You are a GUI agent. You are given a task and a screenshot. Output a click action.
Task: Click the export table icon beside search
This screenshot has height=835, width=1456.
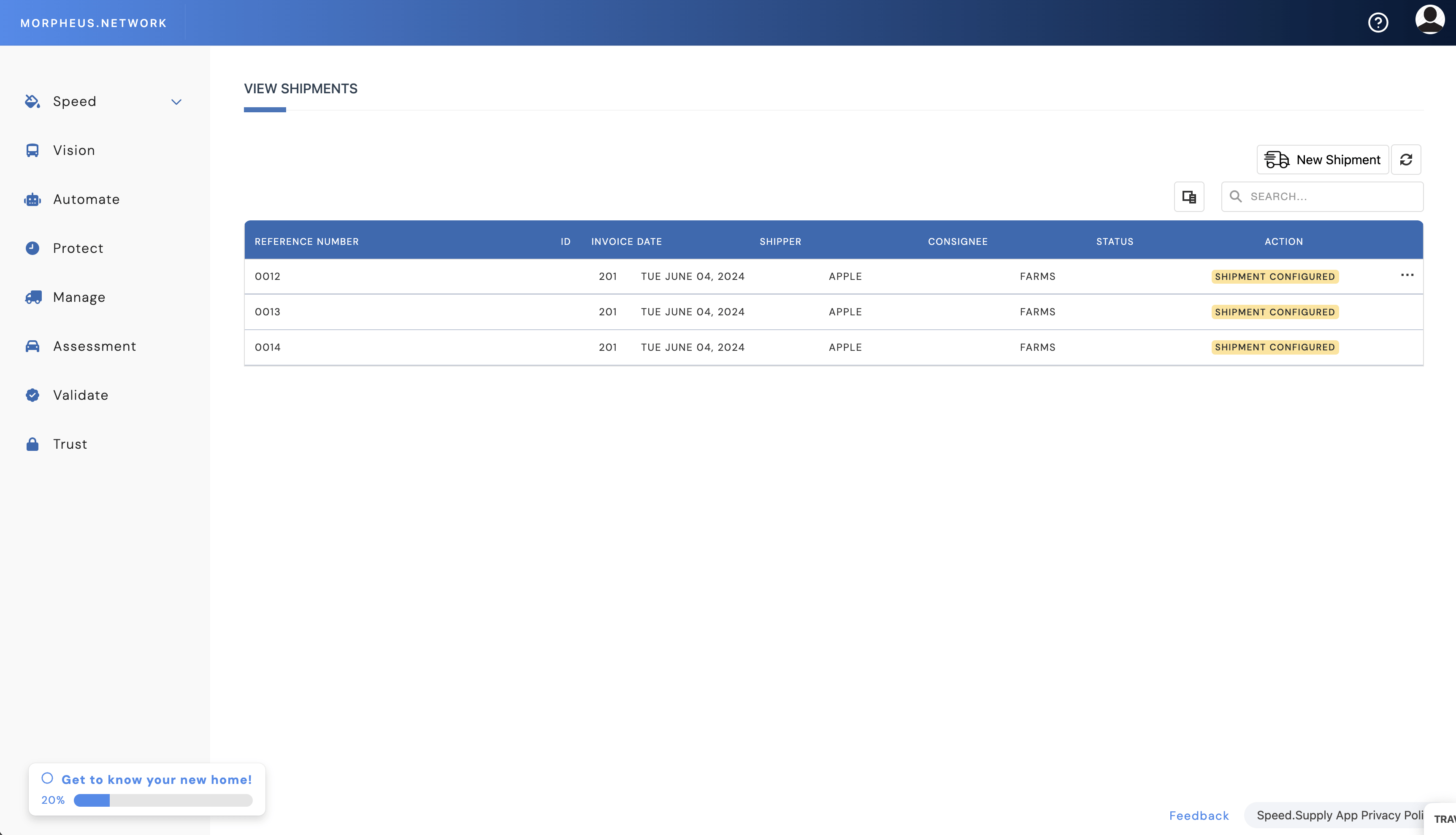point(1189,197)
